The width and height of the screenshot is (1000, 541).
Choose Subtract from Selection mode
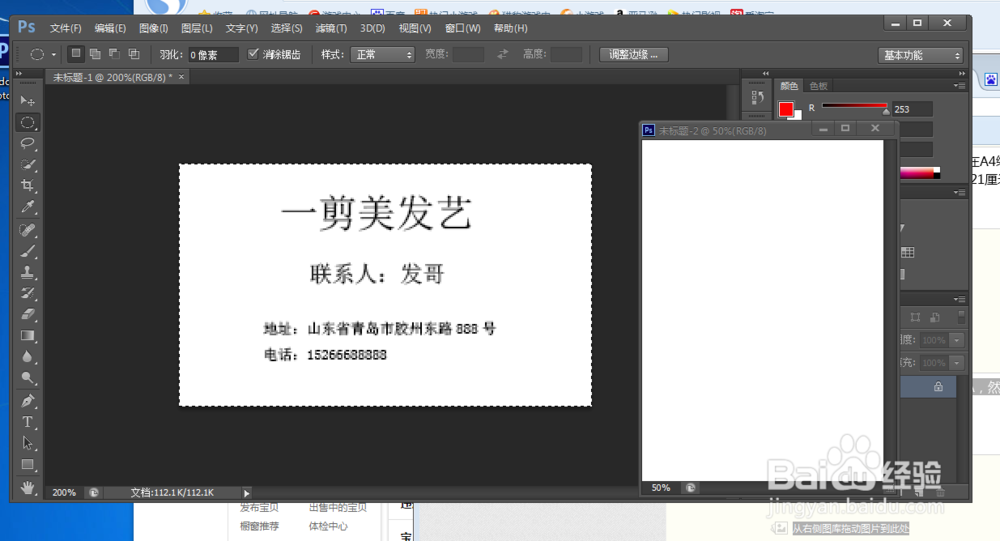tap(114, 54)
